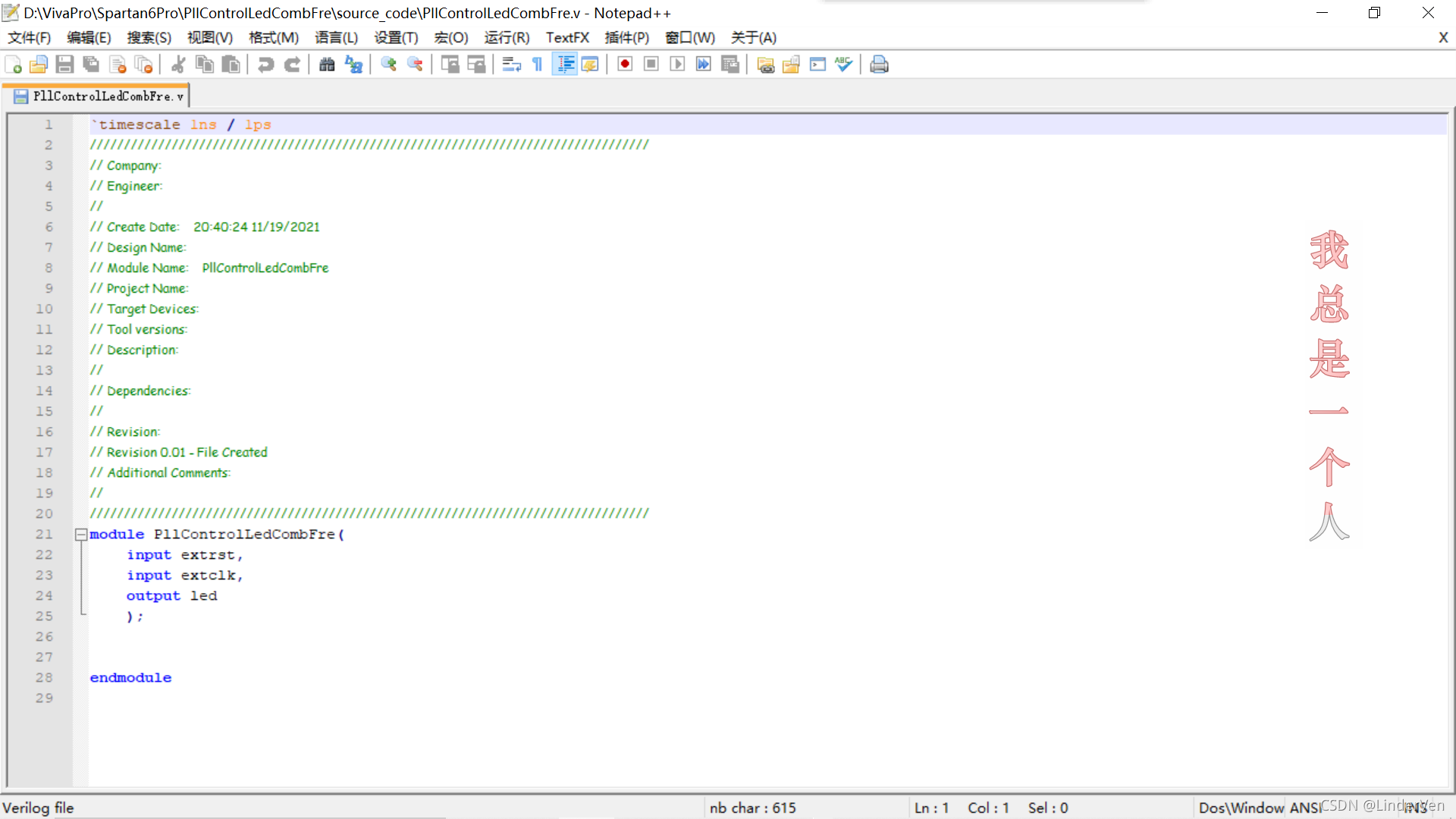Click the Print toolbar icon
Screen dimensions: 1456x819
[x=879, y=64]
